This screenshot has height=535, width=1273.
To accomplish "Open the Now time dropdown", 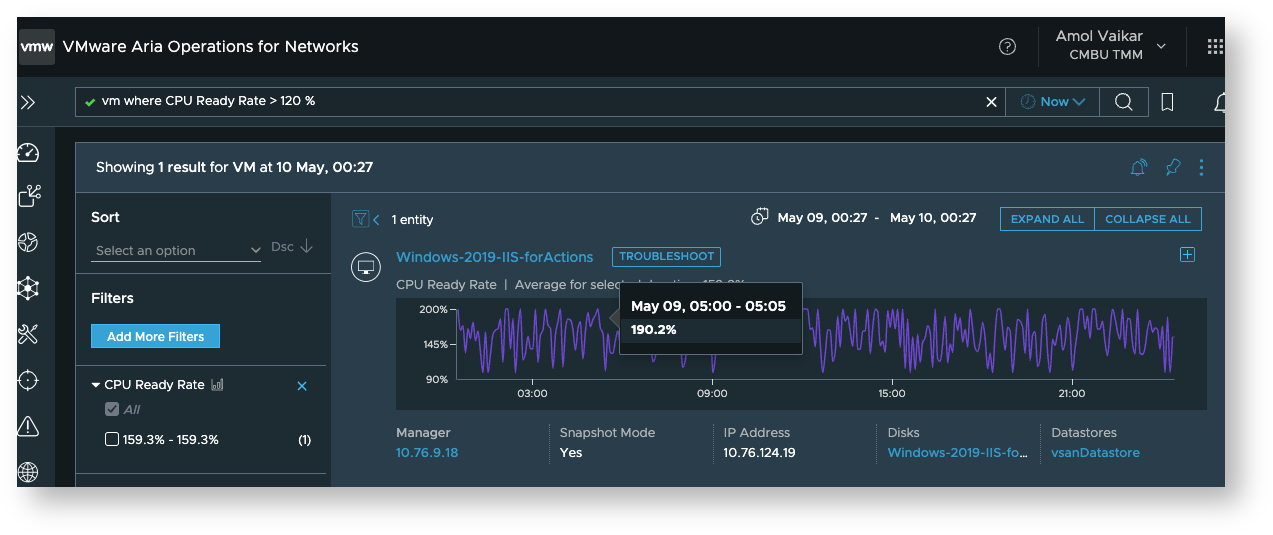I will click(1053, 102).
